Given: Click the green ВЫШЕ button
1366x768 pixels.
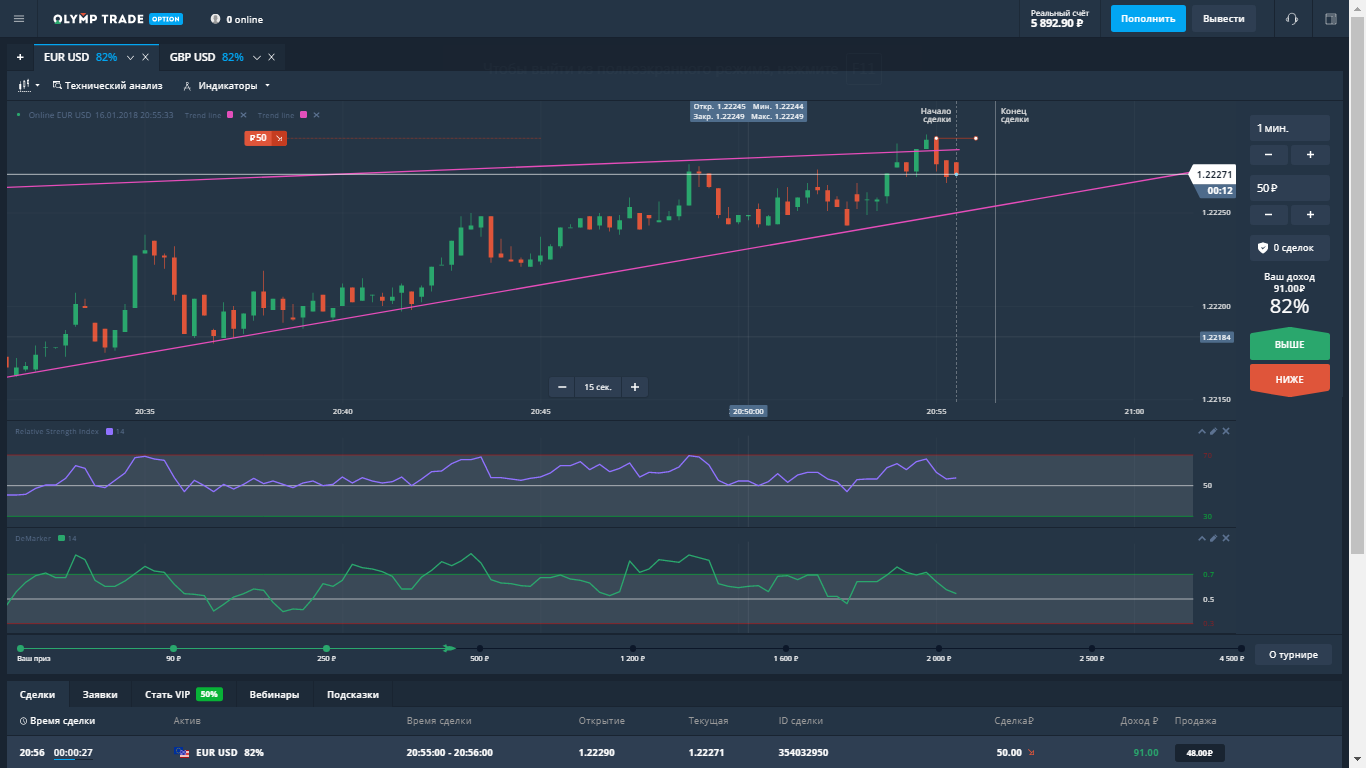Looking at the screenshot, I should click(1289, 344).
